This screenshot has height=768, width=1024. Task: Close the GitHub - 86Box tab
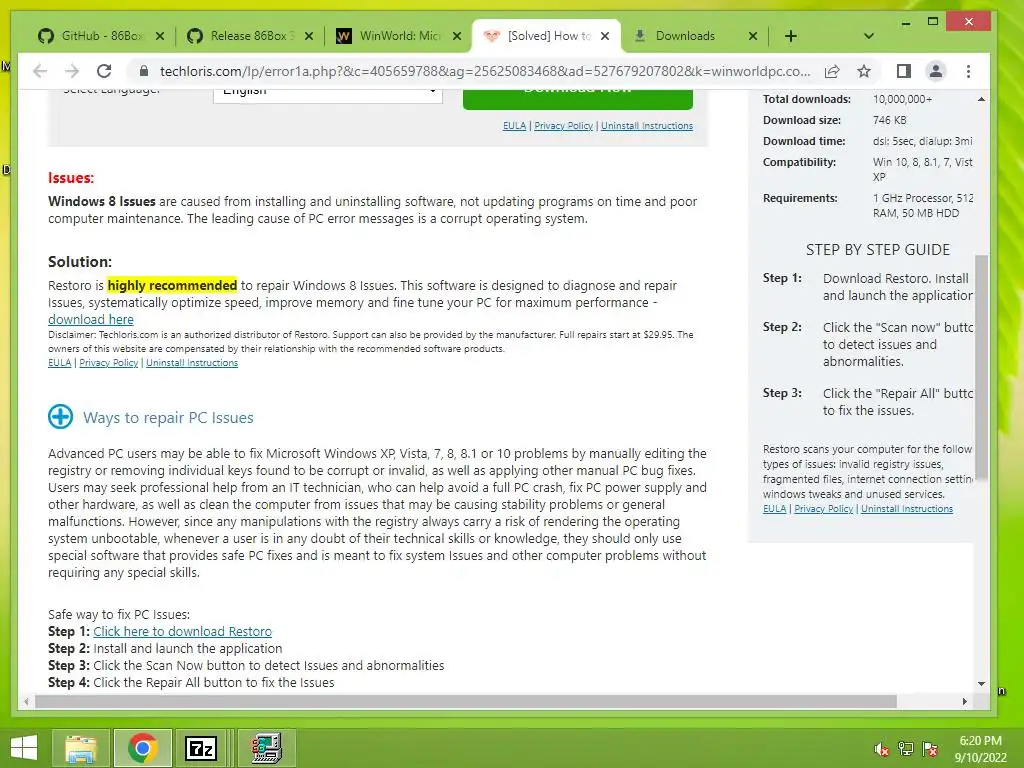[160, 37]
